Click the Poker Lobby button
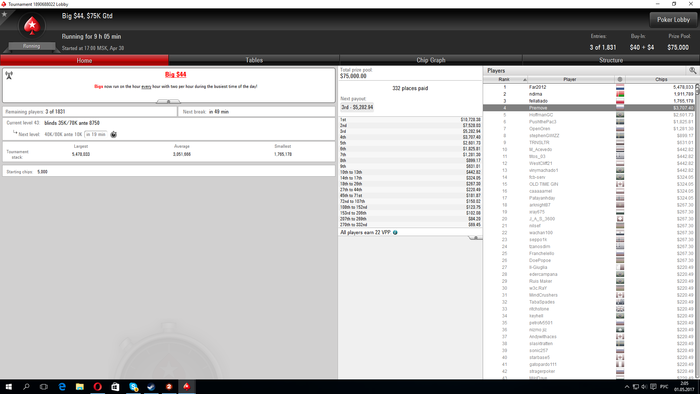The image size is (700, 394). coord(673,20)
